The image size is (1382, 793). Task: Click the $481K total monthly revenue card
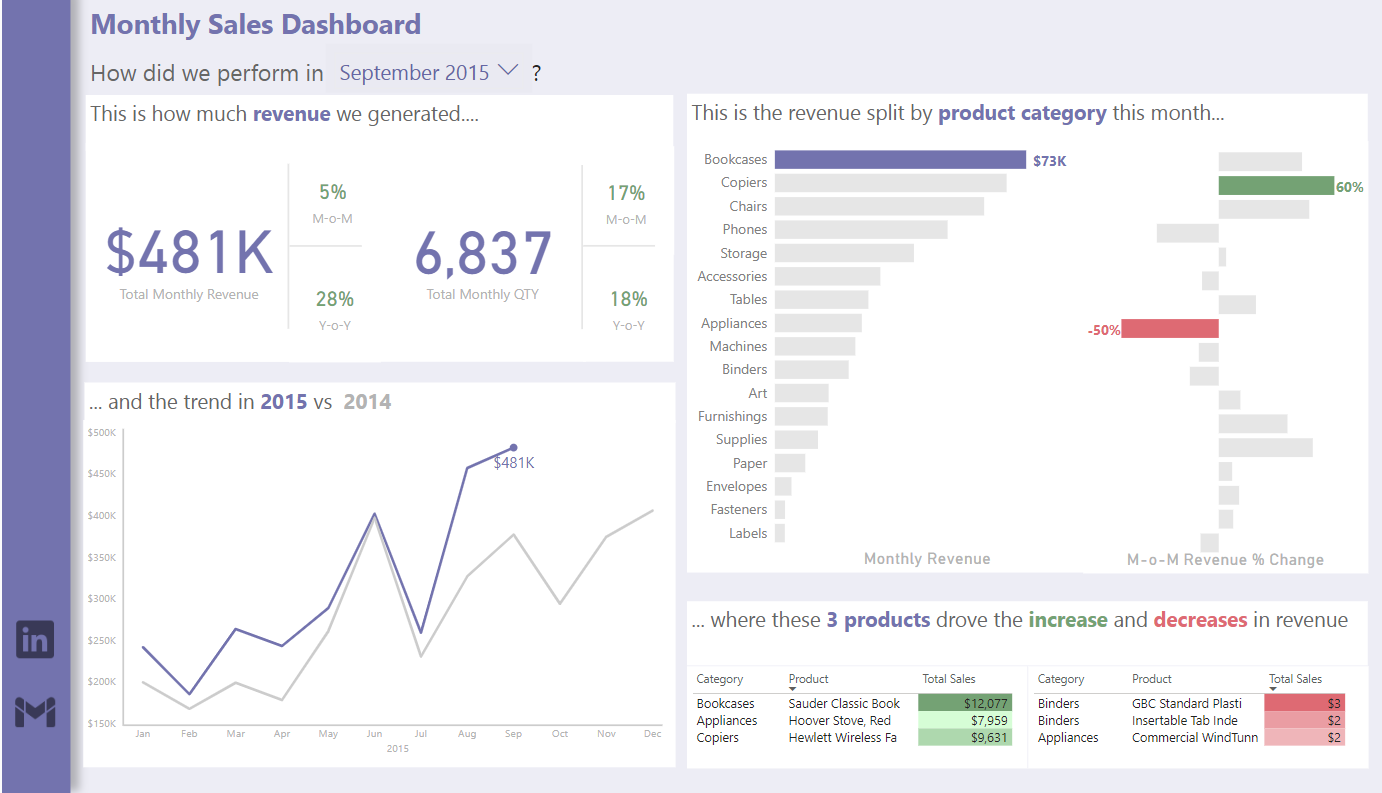coord(189,253)
